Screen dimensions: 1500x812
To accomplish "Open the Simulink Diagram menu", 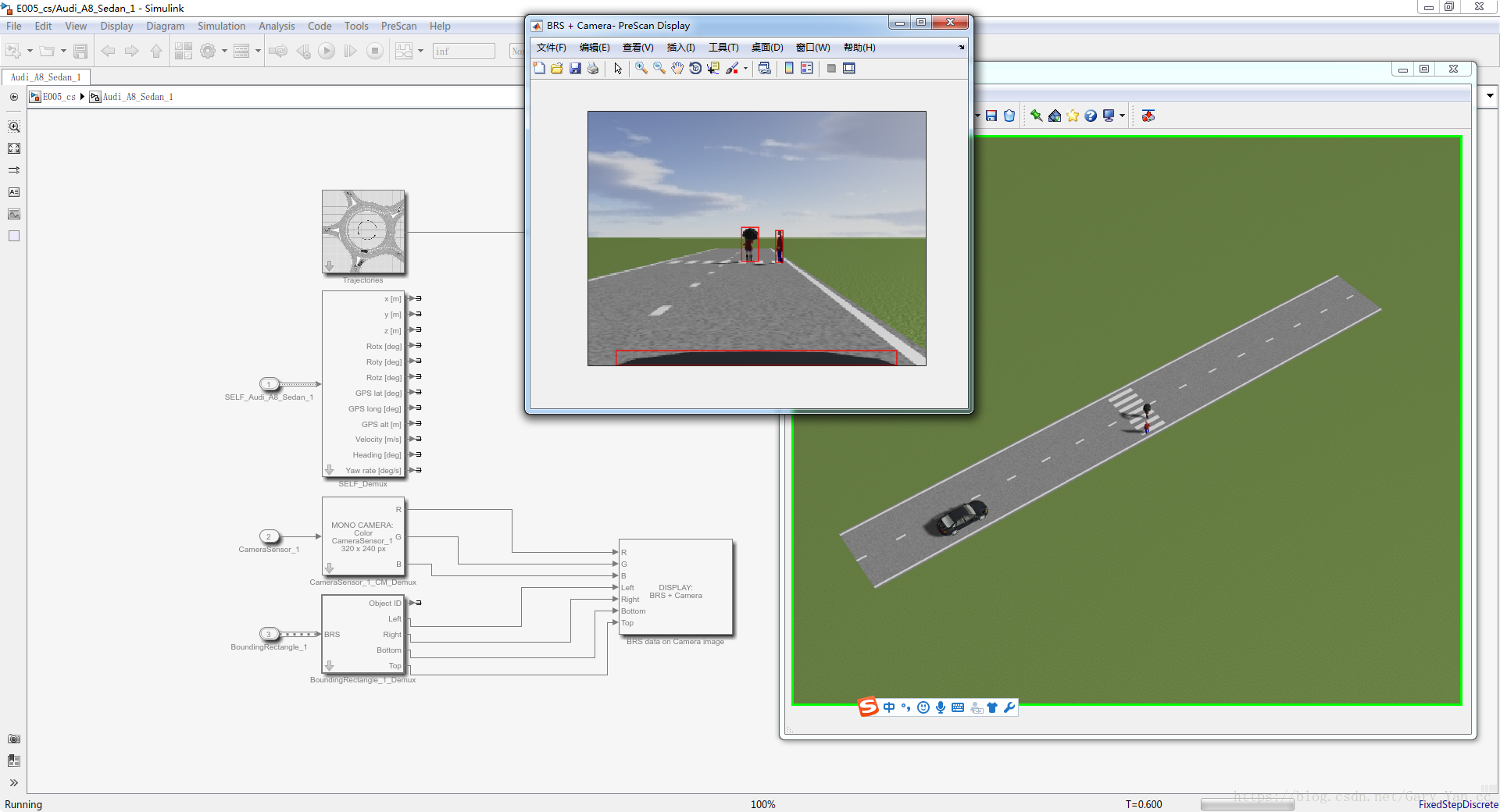I will tap(165, 26).
